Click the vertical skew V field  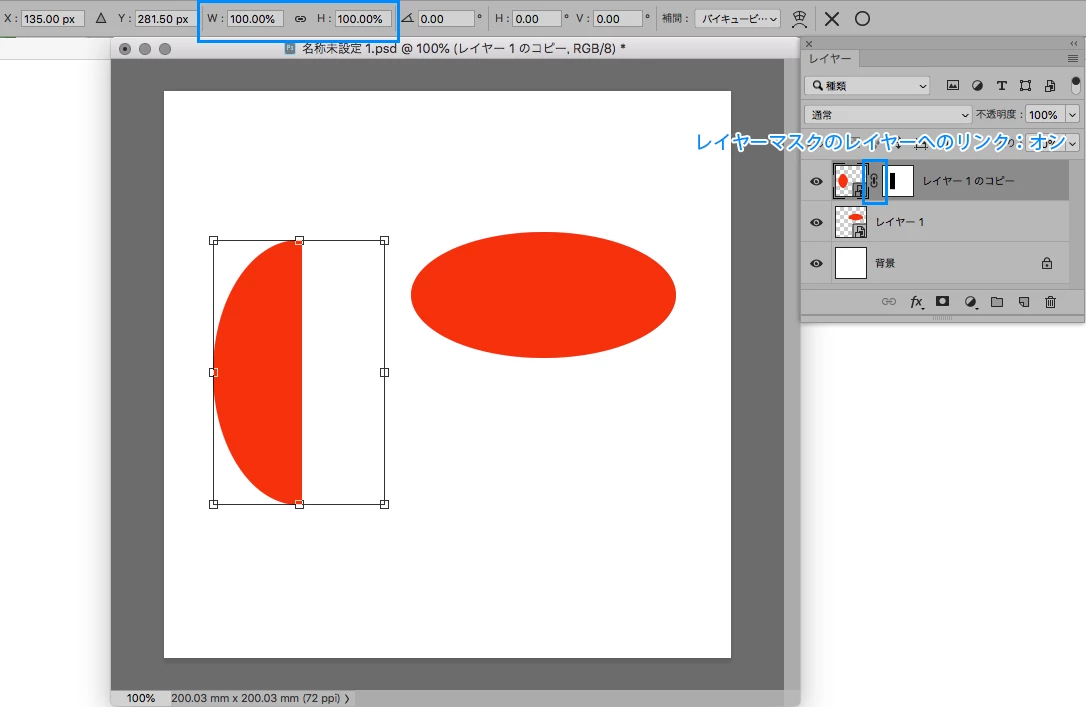(x=618, y=19)
